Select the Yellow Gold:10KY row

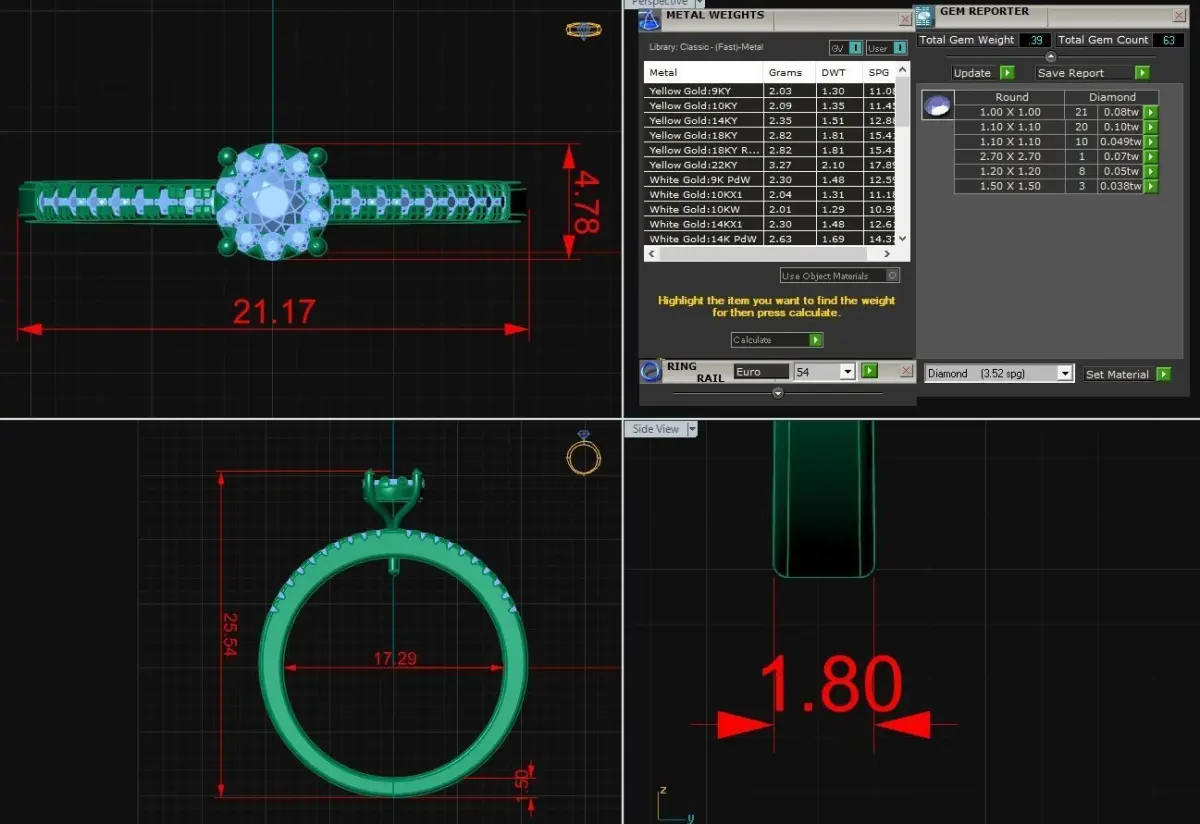[770, 105]
